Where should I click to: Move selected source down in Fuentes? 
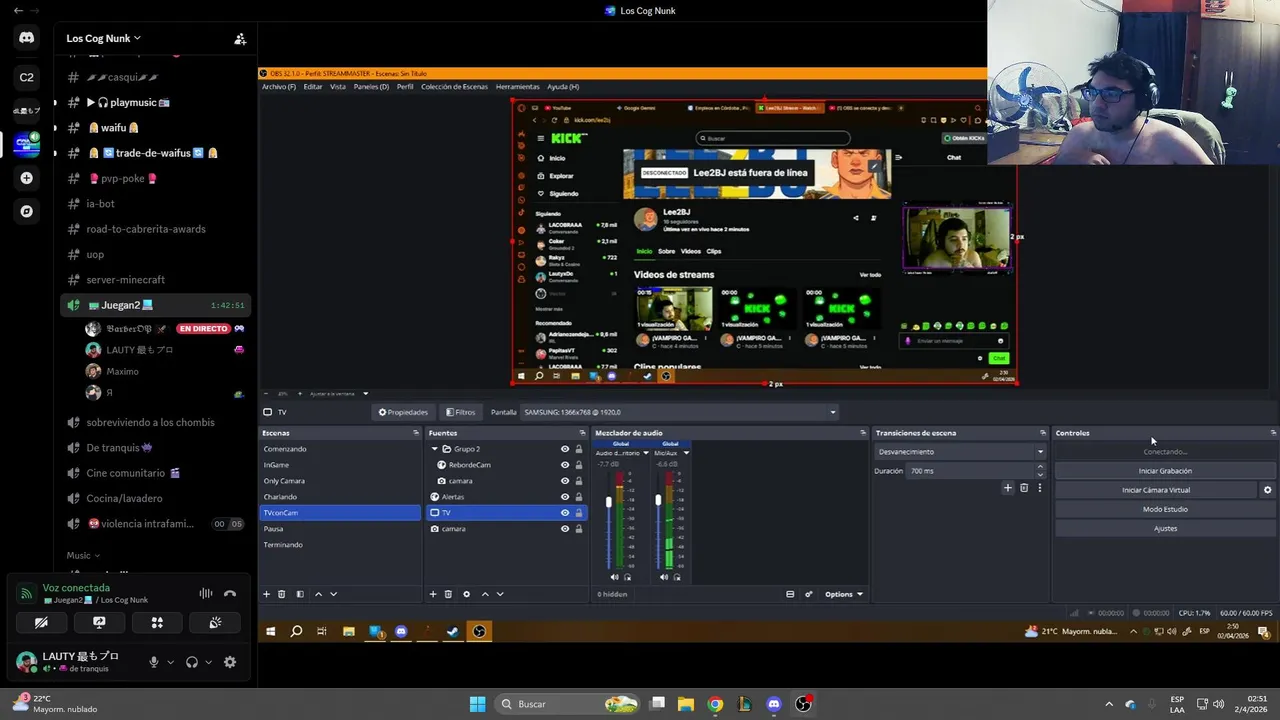(x=500, y=594)
